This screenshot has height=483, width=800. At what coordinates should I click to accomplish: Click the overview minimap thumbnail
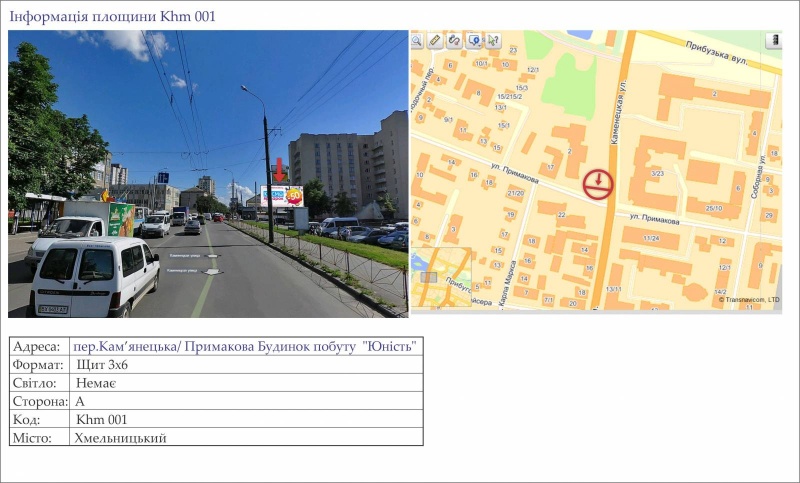click(x=440, y=277)
